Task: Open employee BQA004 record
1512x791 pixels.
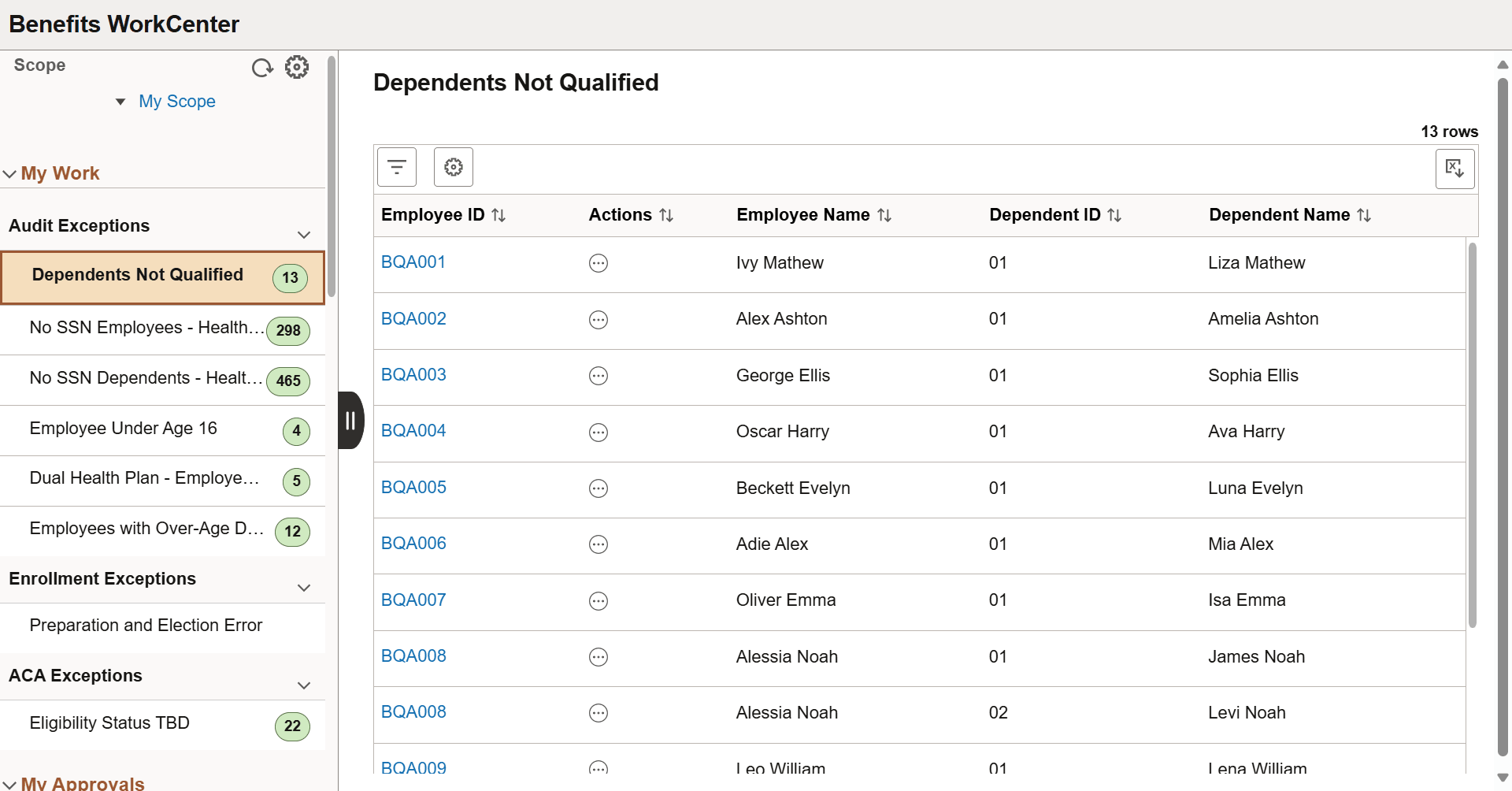Action: coord(413,431)
